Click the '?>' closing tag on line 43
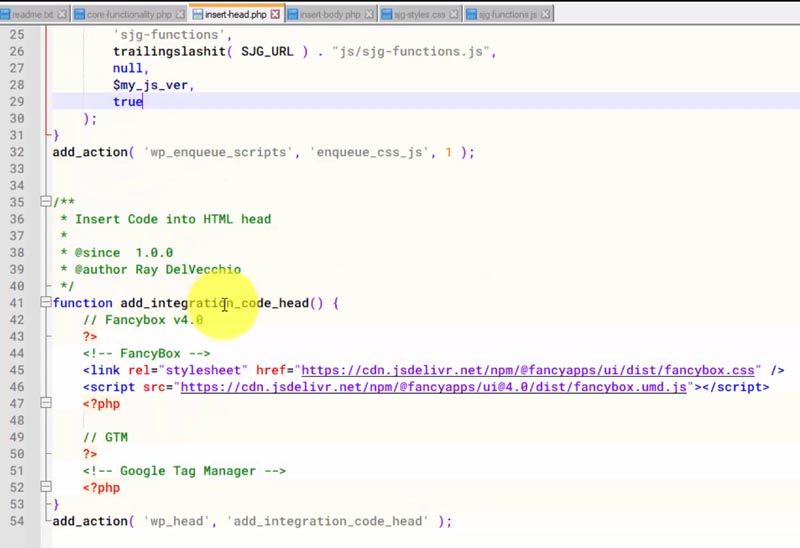Viewport: 800px width, 548px height. click(x=90, y=337)
